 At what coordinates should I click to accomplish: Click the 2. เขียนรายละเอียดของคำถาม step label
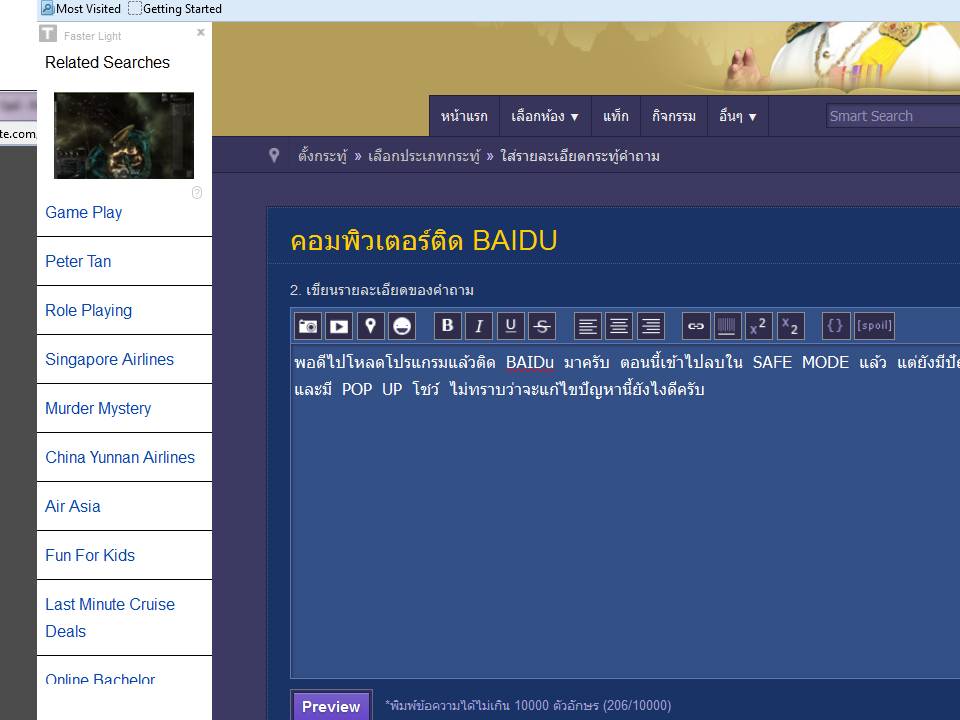[x=382, y=290]
